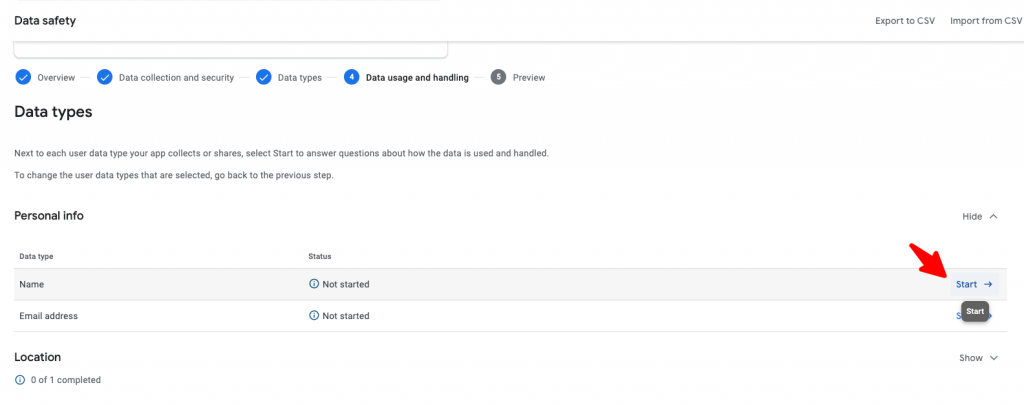Screen dimensions: 1024x405
Task: Click the step 5 Preview circle icon
Action: coord(498,78)
